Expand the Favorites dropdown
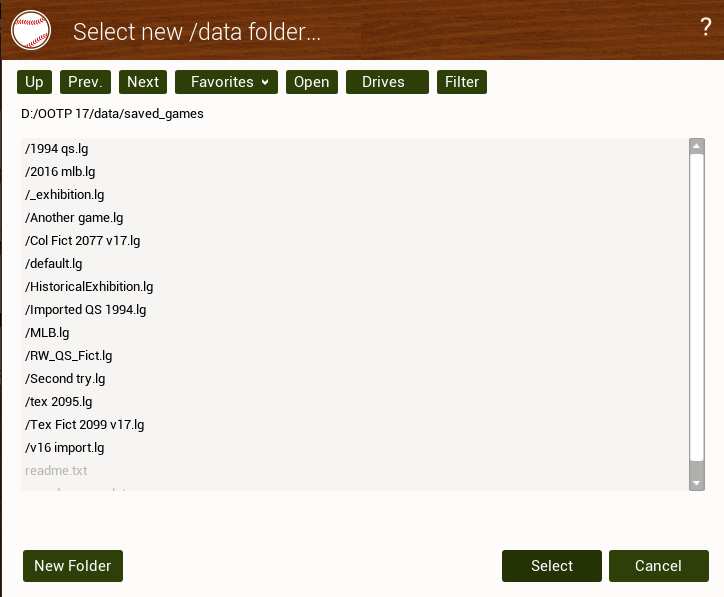724x597 pixels. click(x=226, y=82)
